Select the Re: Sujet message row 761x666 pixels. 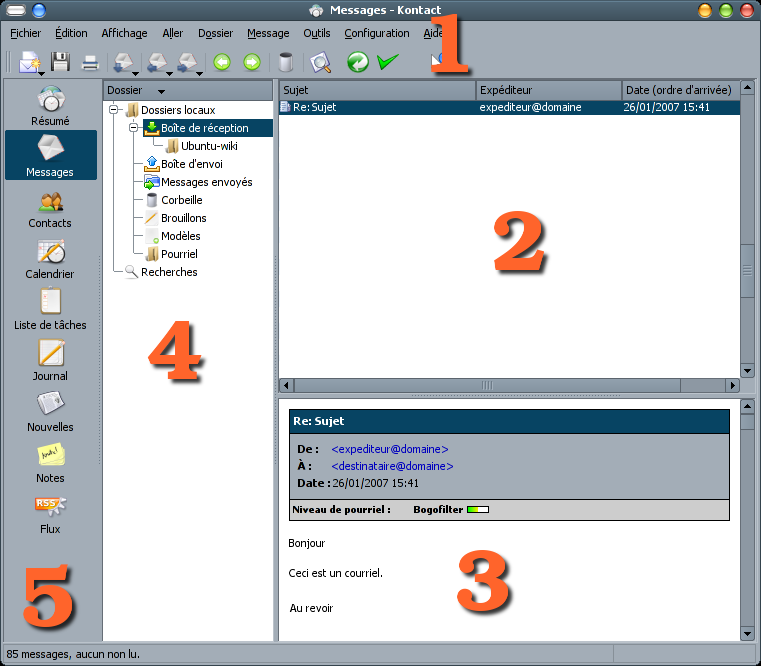coord(509,107)
